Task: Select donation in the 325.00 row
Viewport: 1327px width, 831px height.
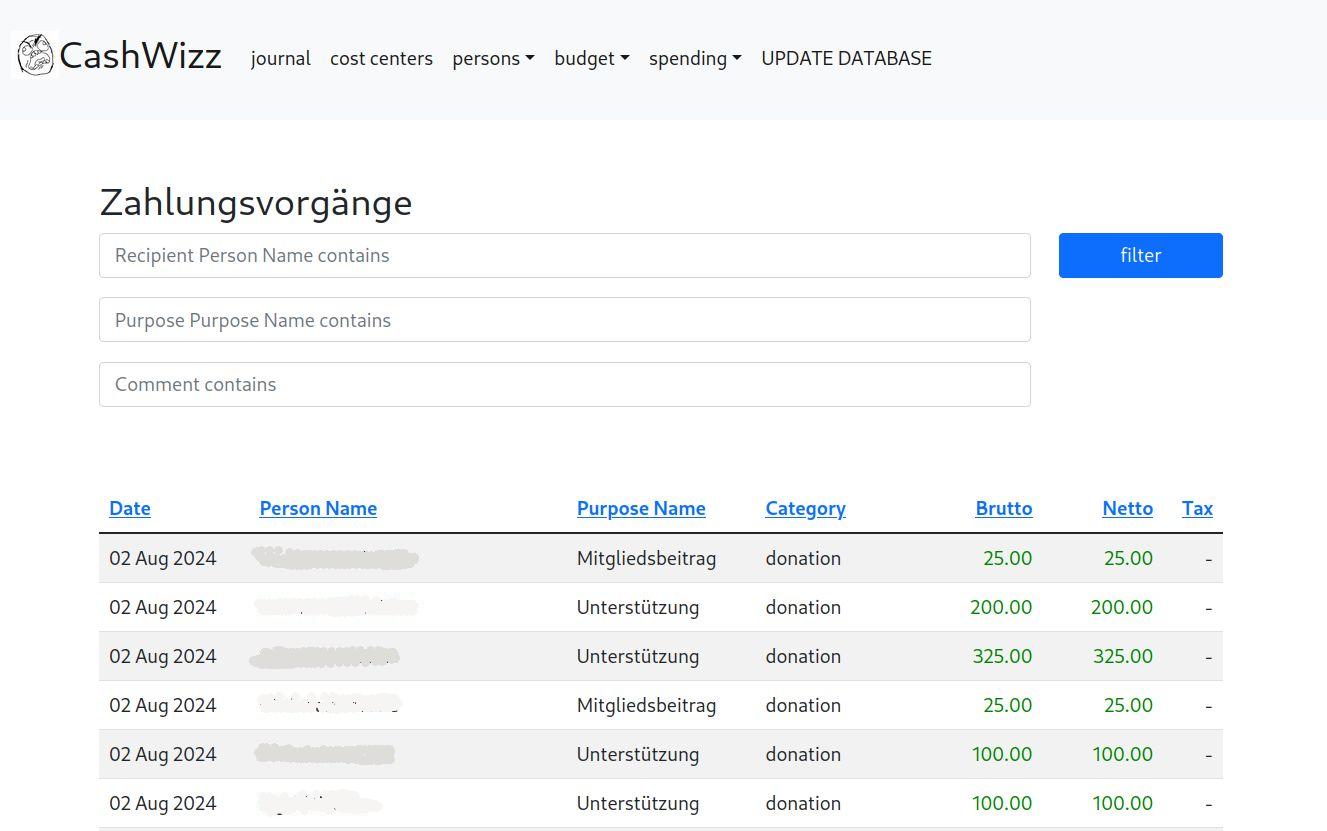Action: 803,656
